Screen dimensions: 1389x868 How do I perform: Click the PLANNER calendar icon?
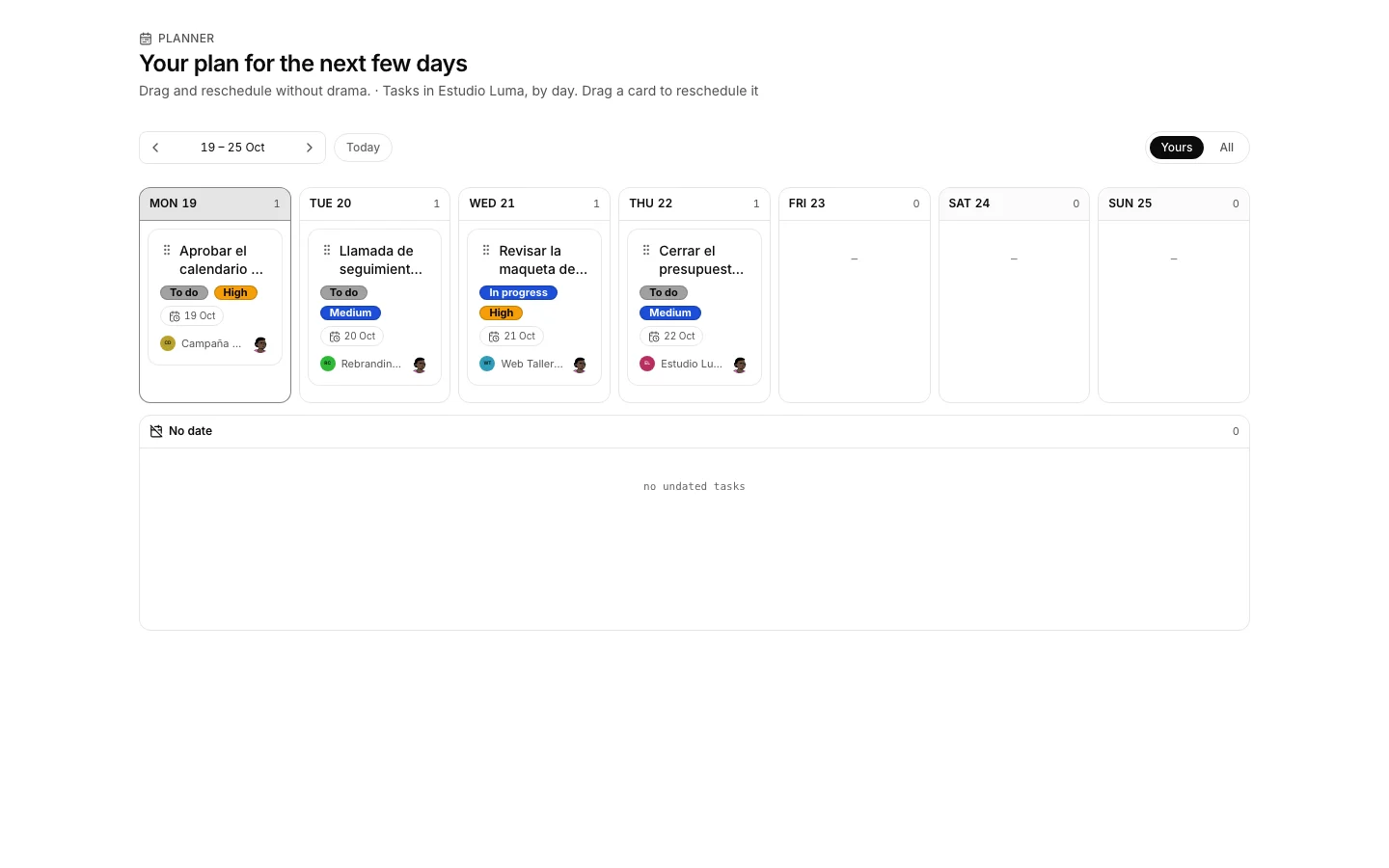pyautogui.click(x=146, y=39)
